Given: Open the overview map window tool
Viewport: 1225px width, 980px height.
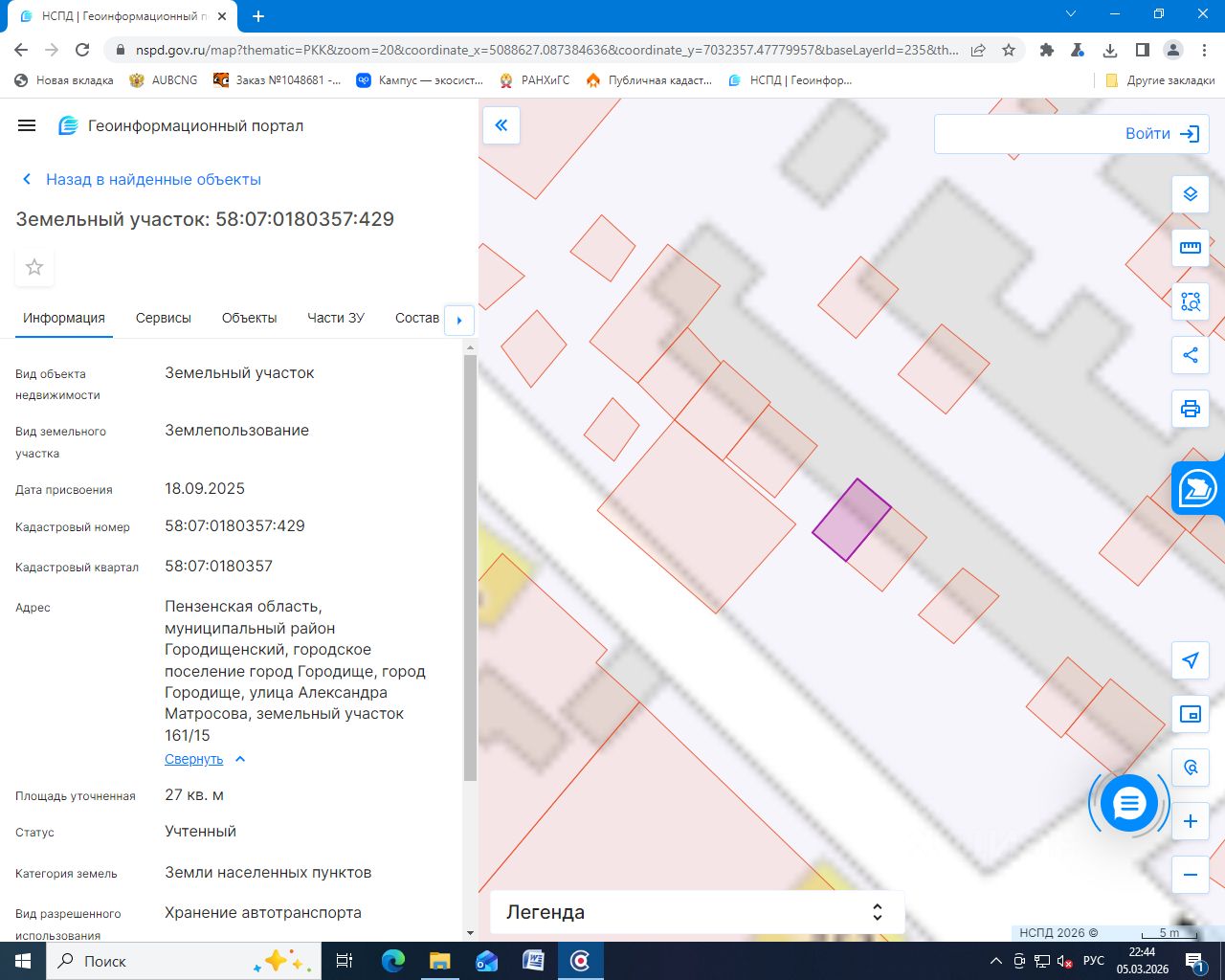Looking at the screenshot, I should pos(1191,714).
